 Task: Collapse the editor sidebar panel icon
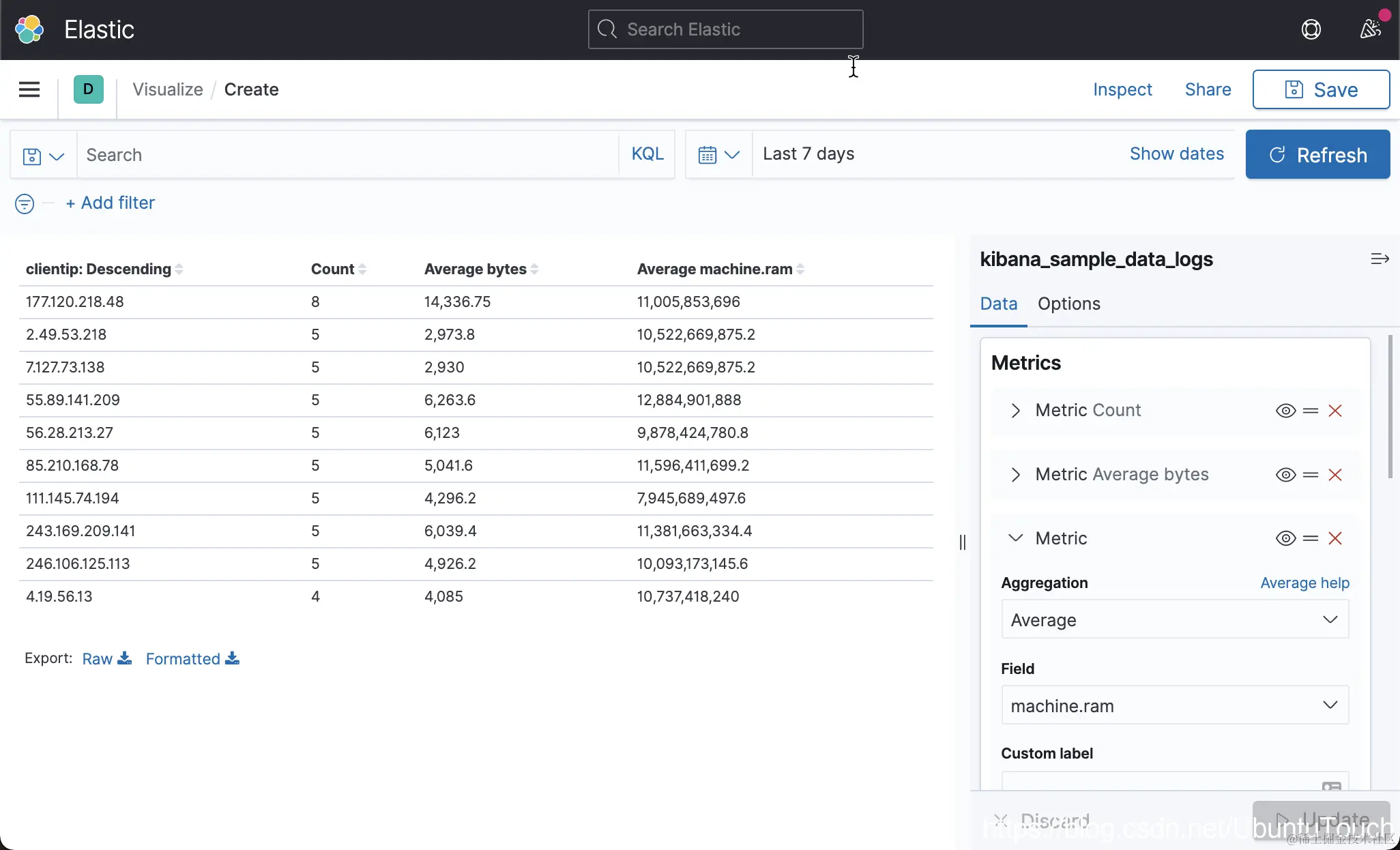pyautogui.click(x=1380, y=259)
